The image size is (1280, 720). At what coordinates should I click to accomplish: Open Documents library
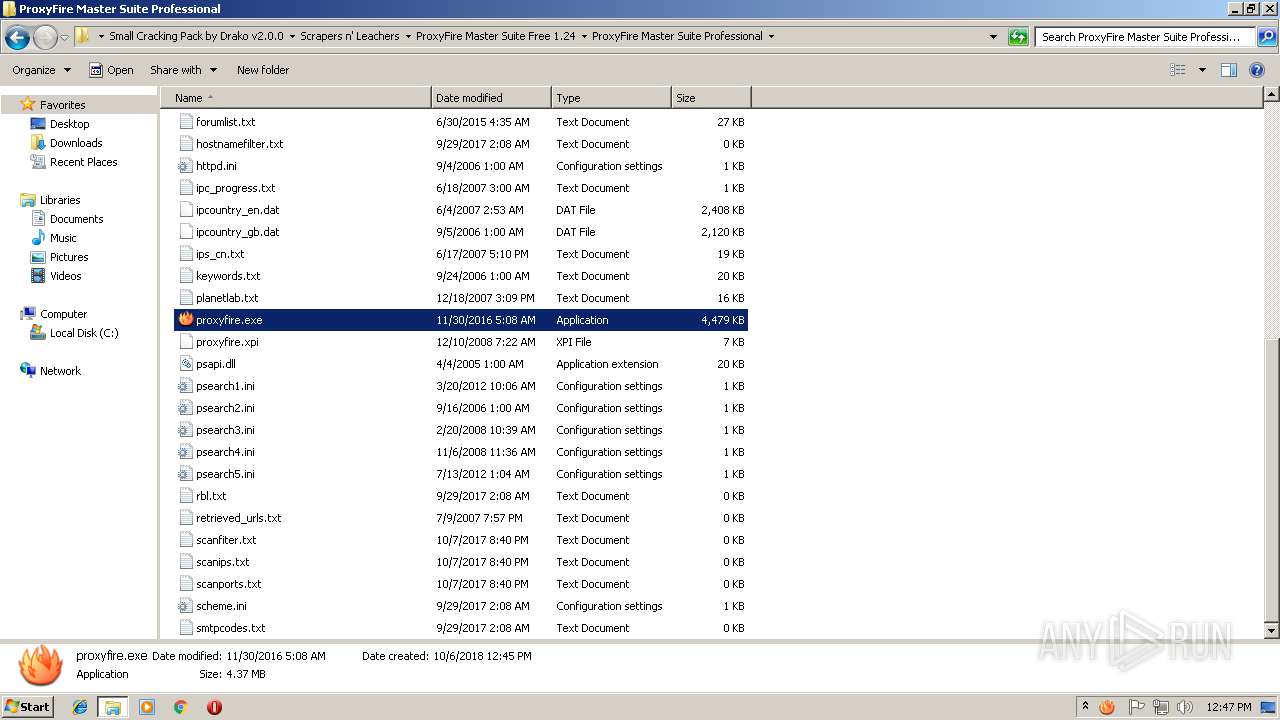pyautogui.click(x=76, y=219)
